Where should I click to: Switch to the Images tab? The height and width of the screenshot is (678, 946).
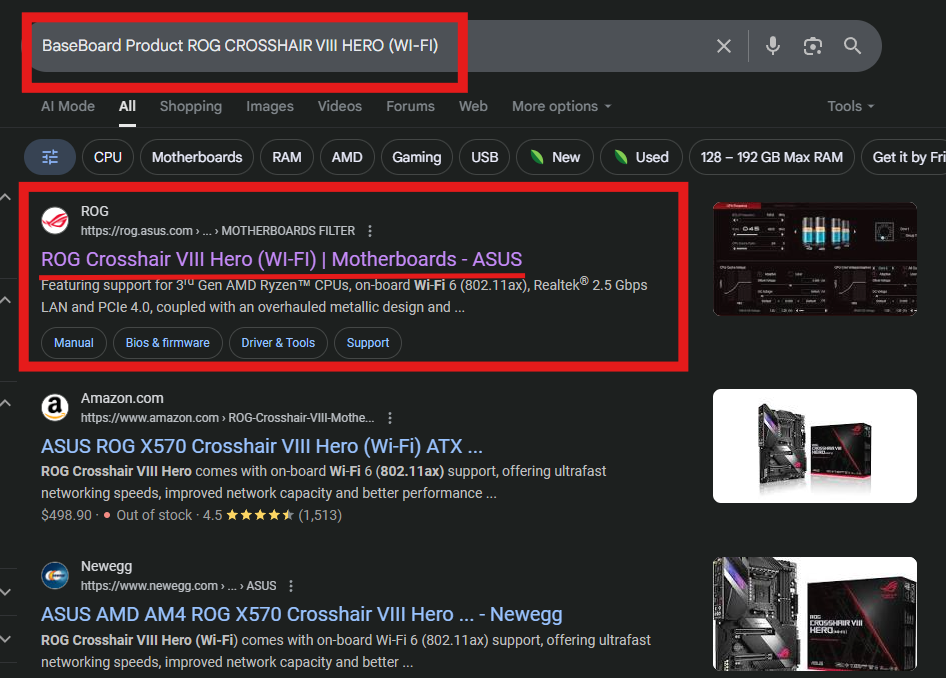(x=270, y=106)
